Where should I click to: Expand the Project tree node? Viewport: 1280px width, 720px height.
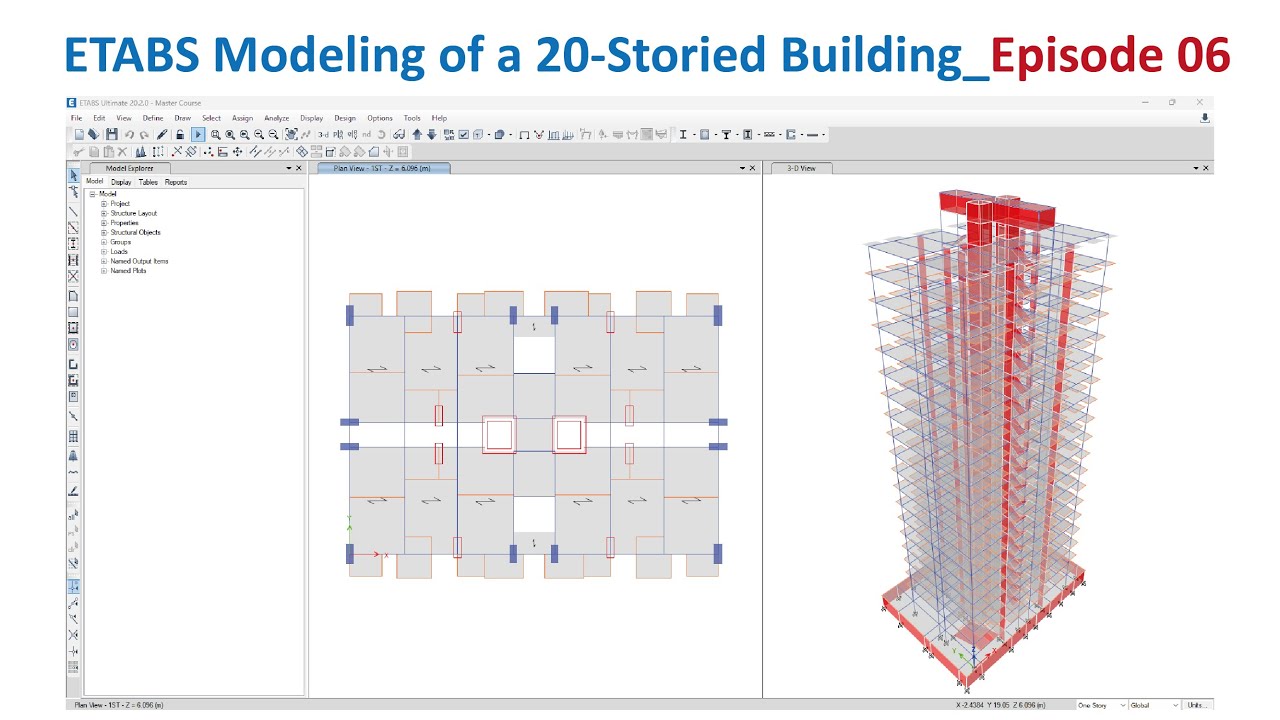coord(104,204)
